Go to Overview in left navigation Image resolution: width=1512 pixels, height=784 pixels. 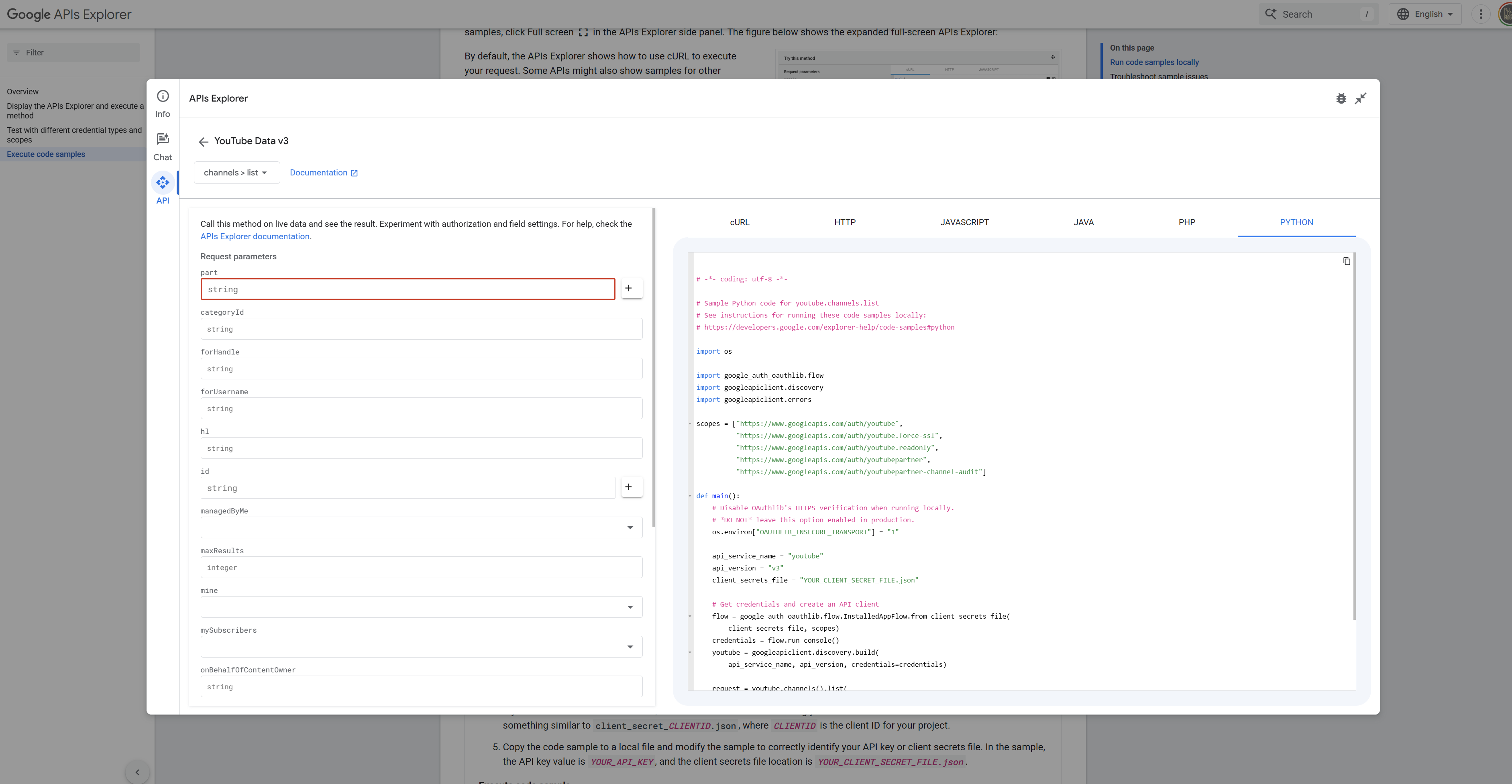(23, 92)
